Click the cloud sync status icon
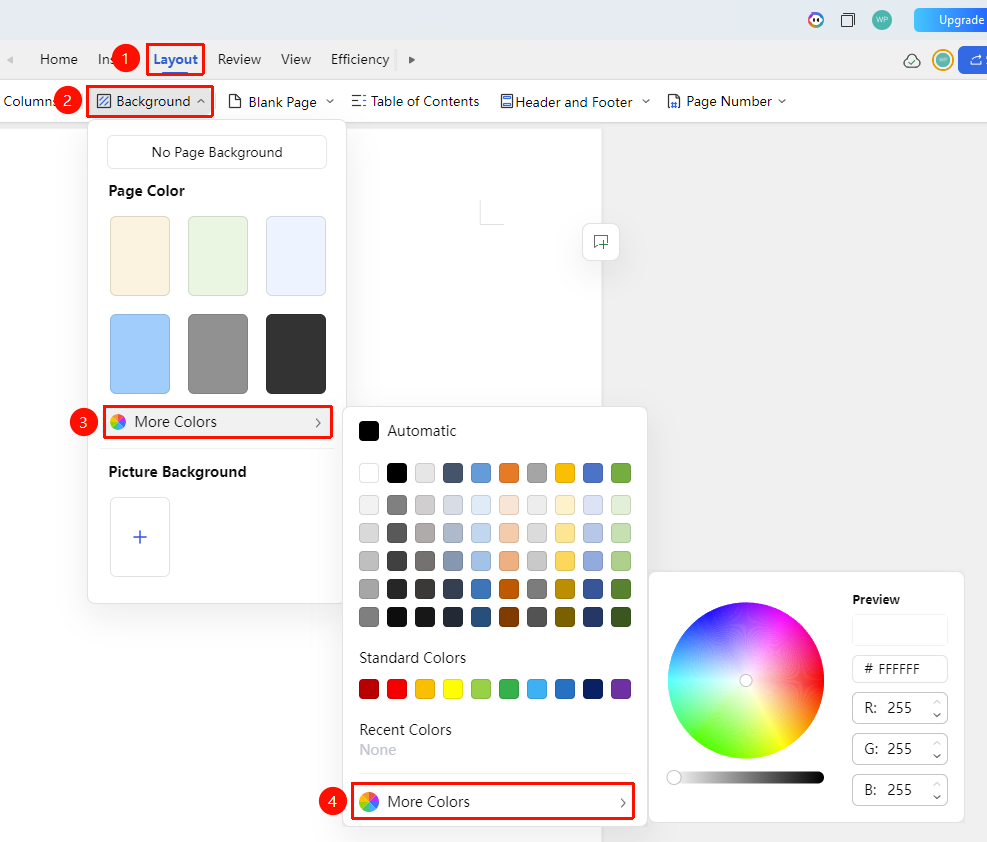 coord(912,60)
